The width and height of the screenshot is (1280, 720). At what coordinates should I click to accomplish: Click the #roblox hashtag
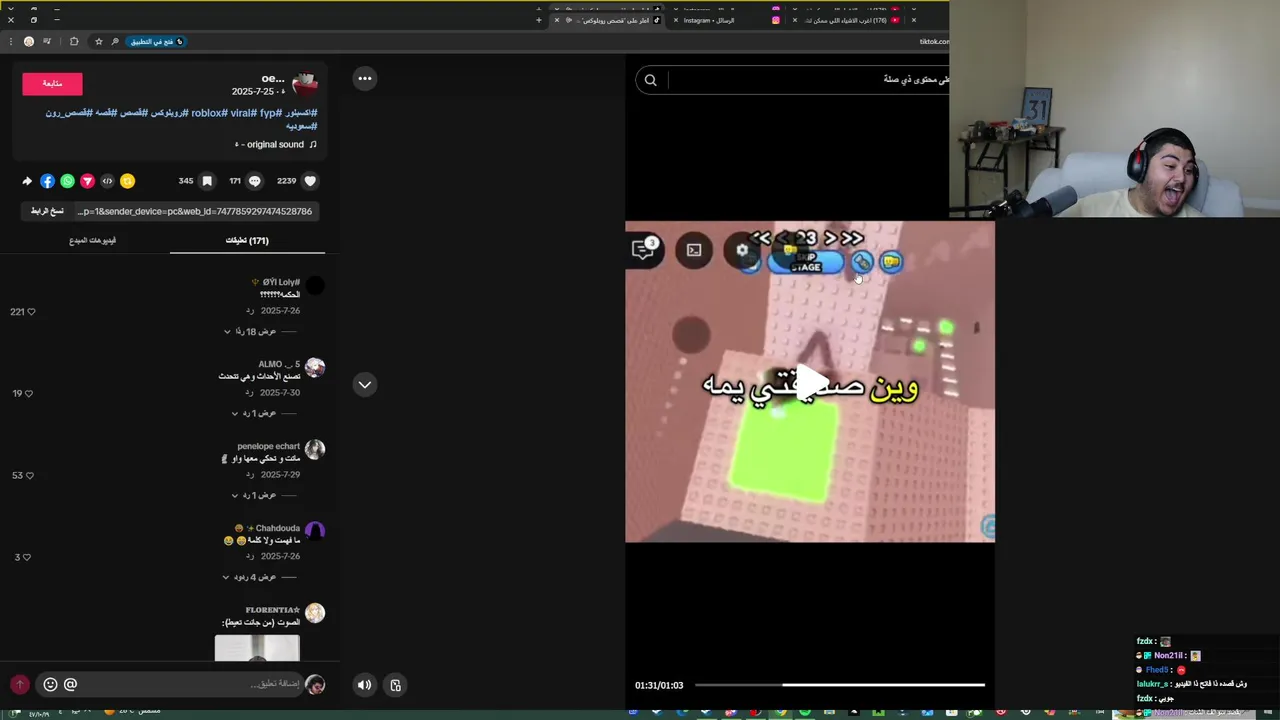tap(208, 113)
